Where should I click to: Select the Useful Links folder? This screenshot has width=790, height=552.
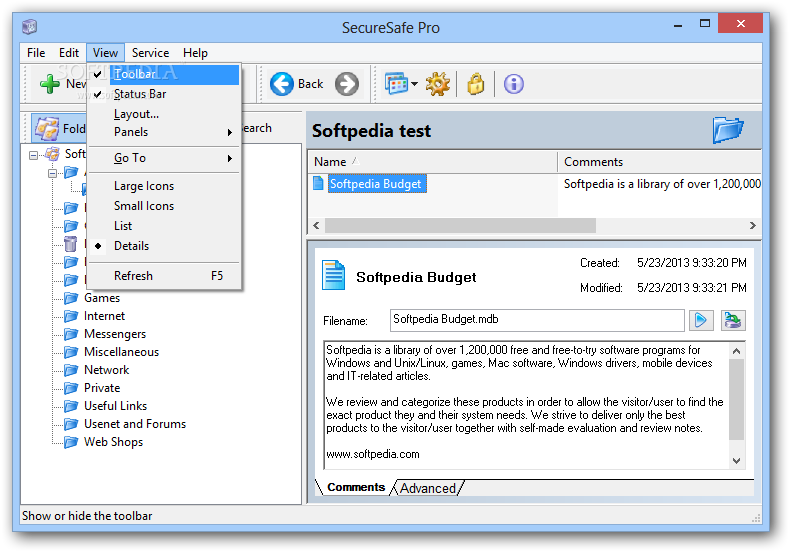point(115,406)
